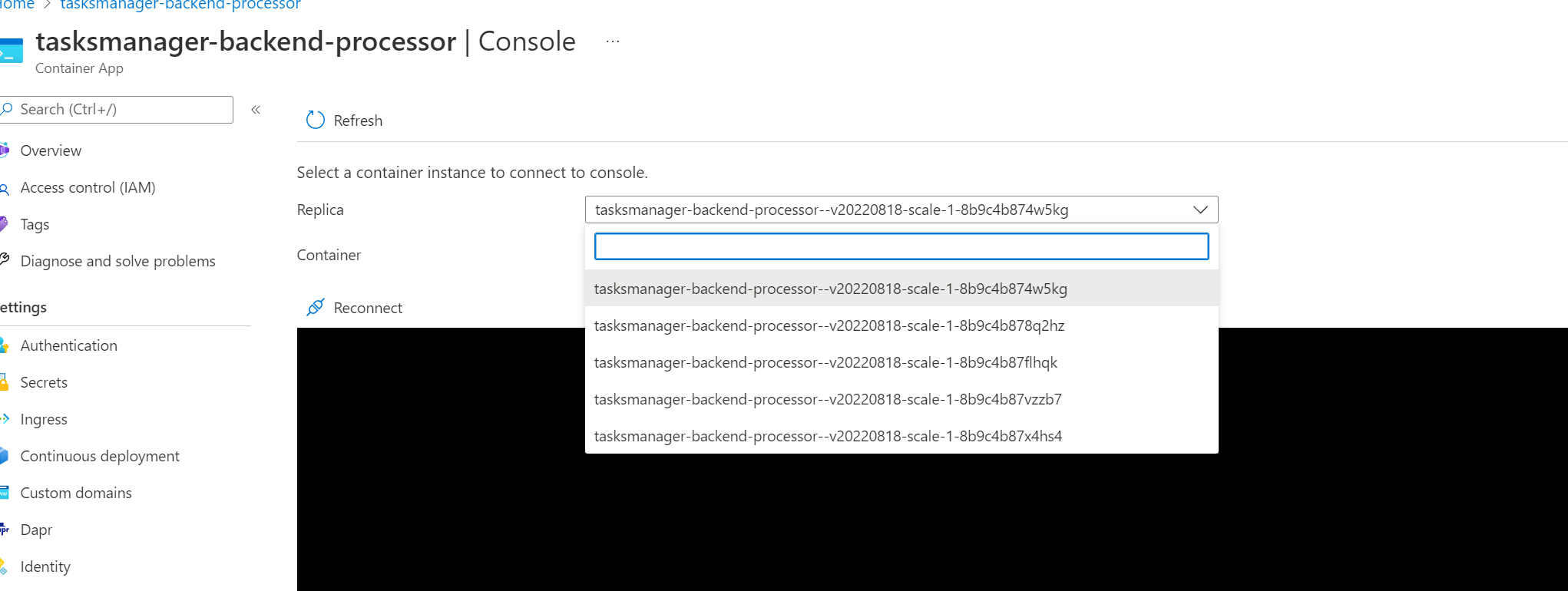Image resolution: width=1568 pixels, height=591 pixels.
Task: Pick replica ending in 7vzzb7
Action: 828,399
